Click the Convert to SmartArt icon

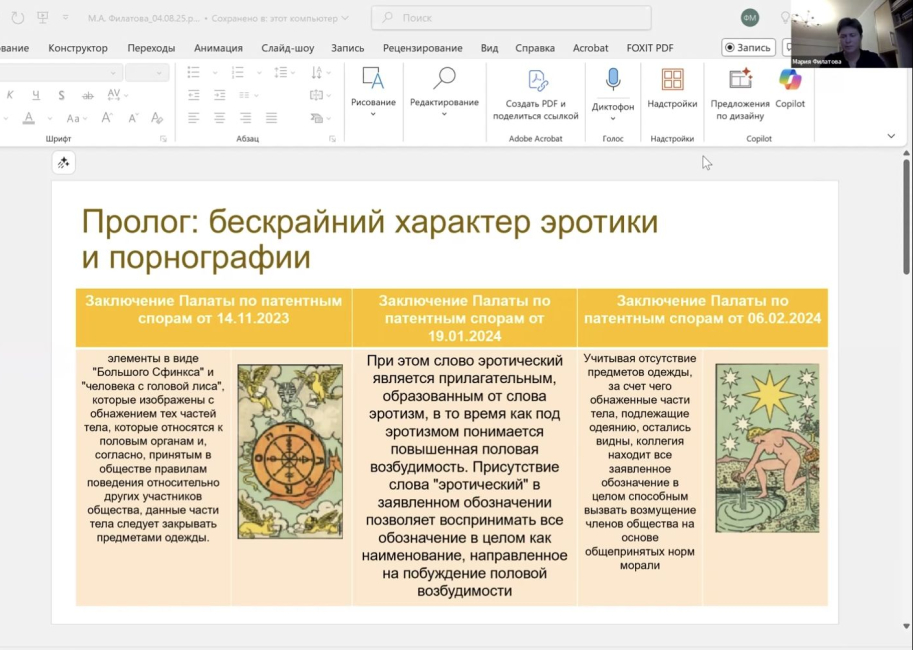coord(317,118)
